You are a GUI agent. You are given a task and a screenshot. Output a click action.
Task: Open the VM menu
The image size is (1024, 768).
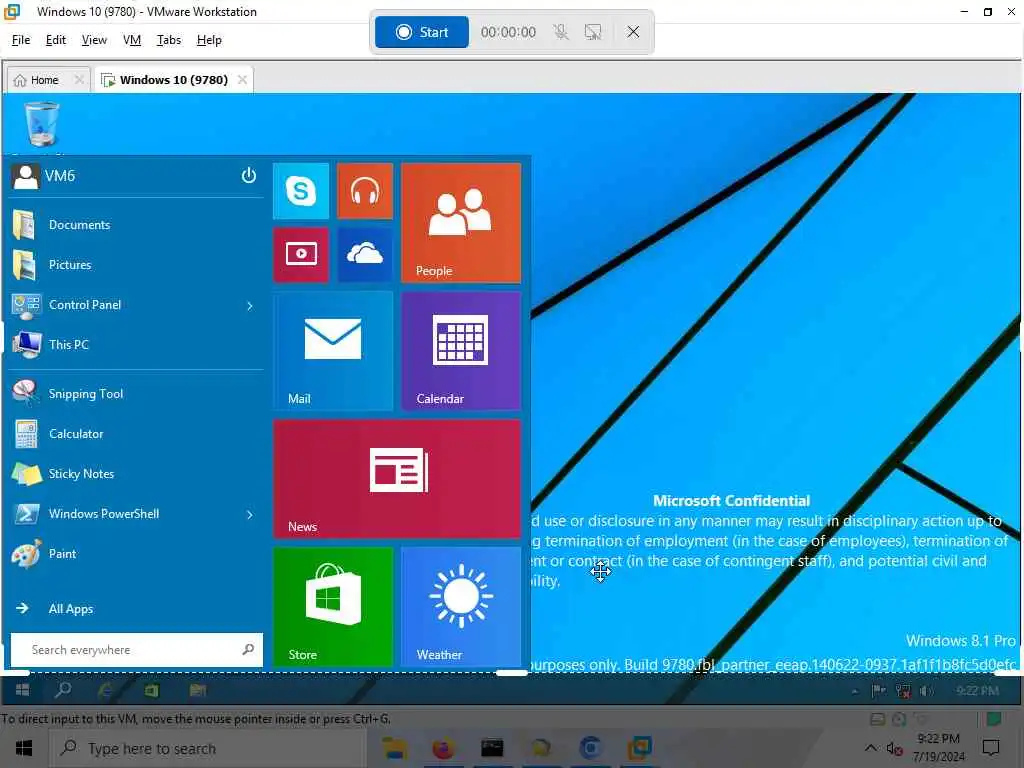click(132, 40)
